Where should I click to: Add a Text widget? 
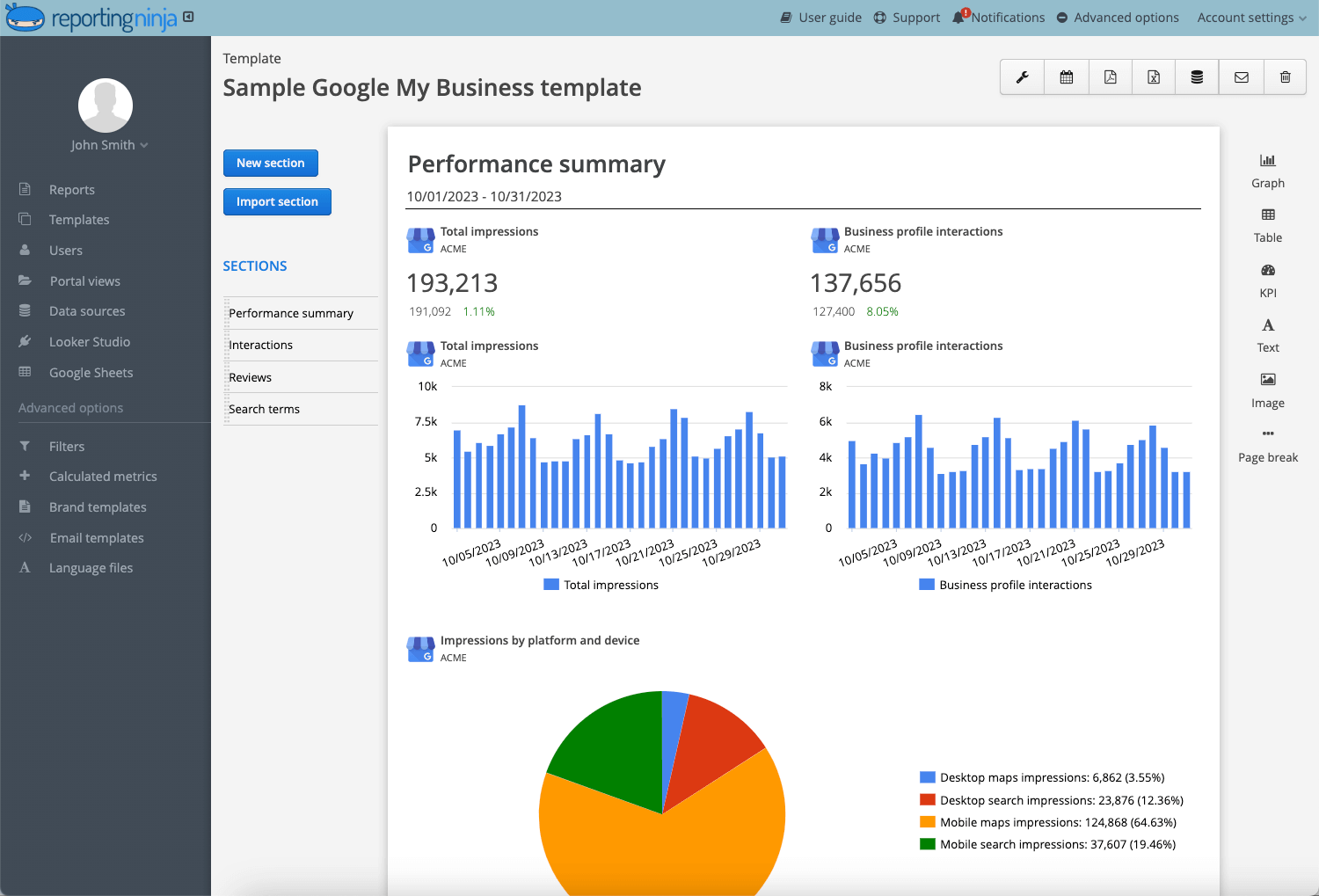[1268, 336]
